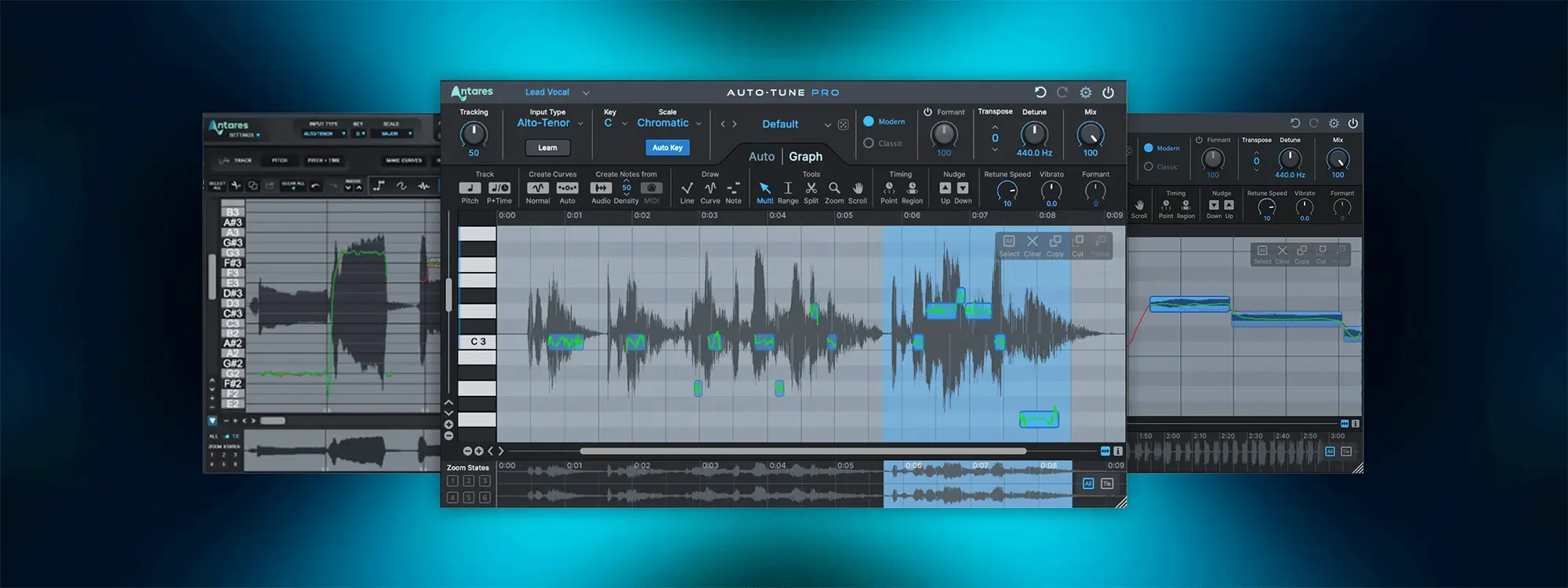Screen dimensions: 1568x588
Task: Click Track P+Time button
Action: (x=499, y=188)
